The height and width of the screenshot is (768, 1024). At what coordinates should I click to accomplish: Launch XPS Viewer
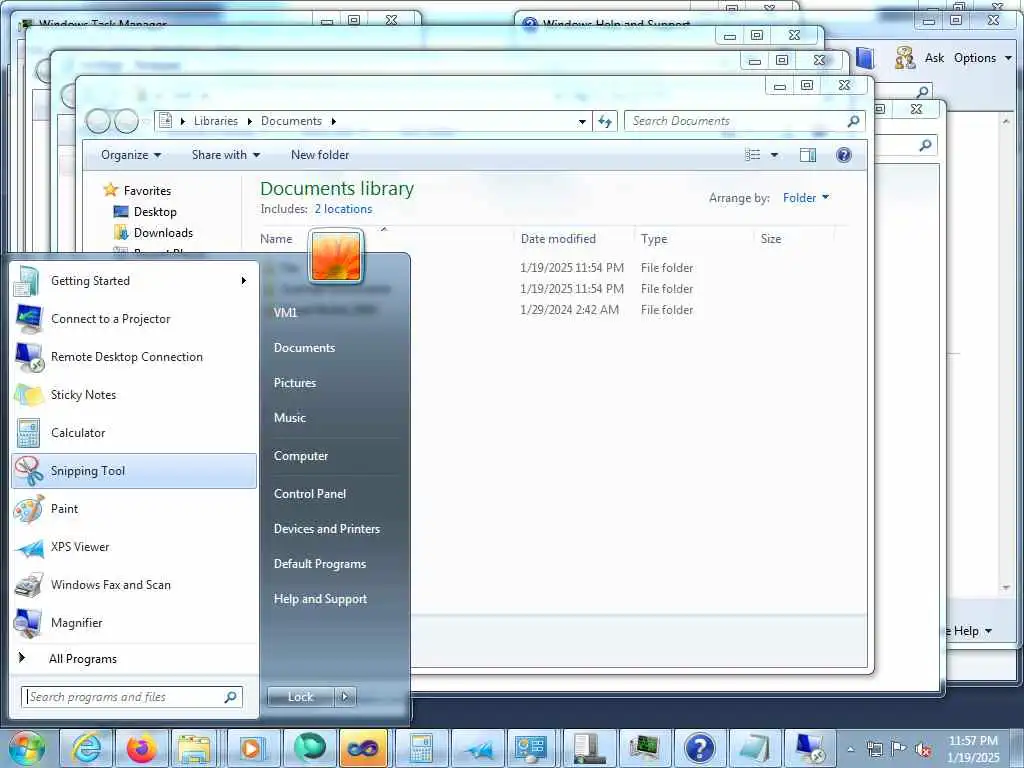pyautogui.click(x=134, y=547)
